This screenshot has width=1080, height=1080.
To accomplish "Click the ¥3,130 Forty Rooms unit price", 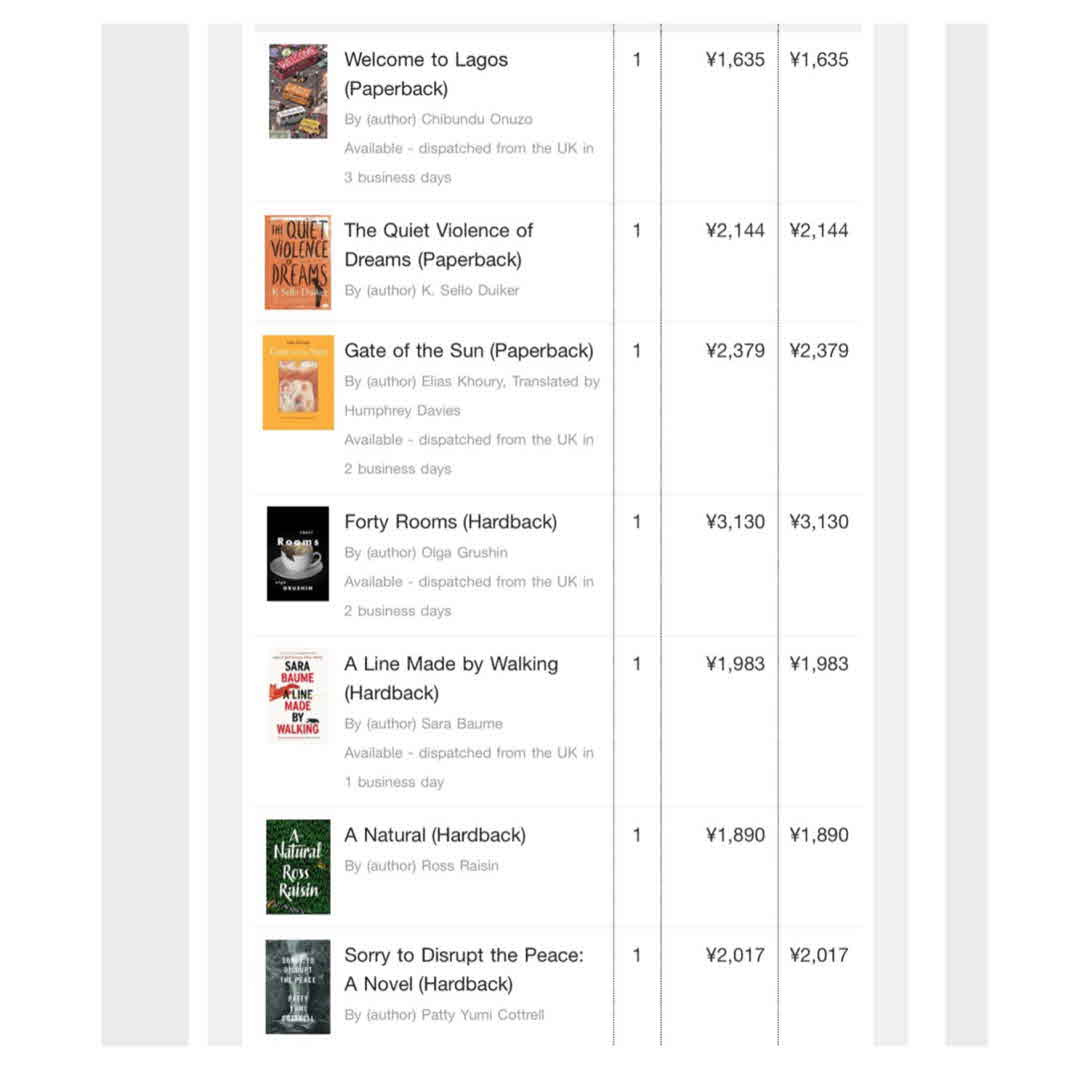I will pyautogui.click(x=735, y=522).
